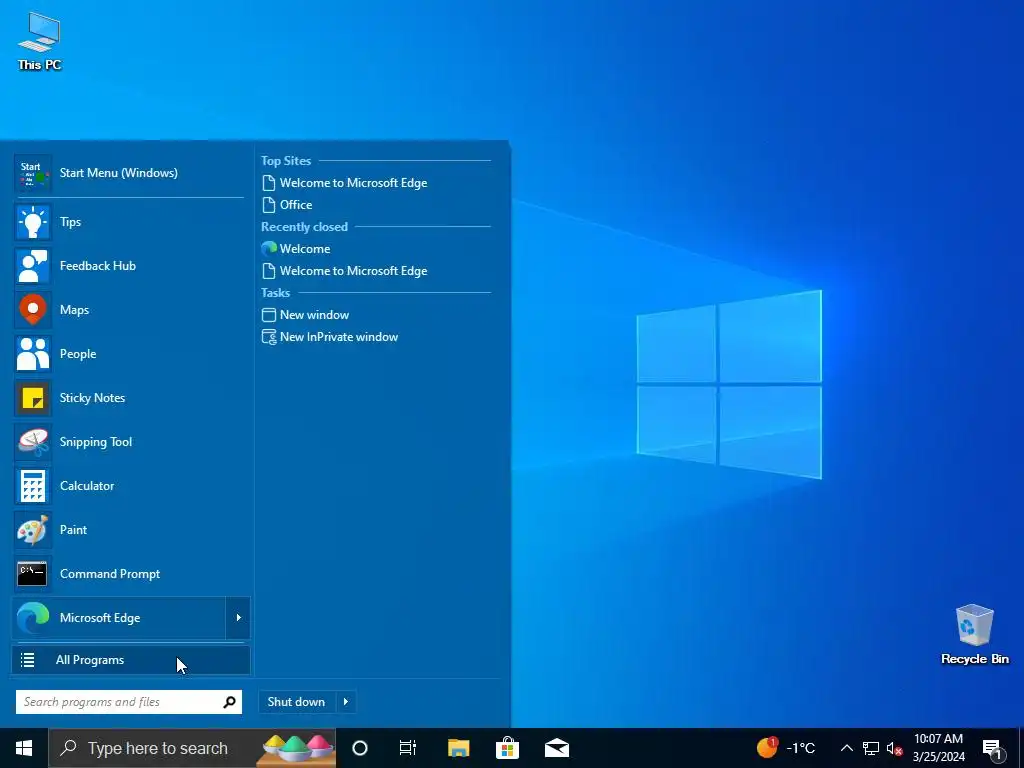The width and height of the screenshot is (1024, 768).
Task: Open Cortana circle icon in taskbar
Action: click(x=360, y=748)
